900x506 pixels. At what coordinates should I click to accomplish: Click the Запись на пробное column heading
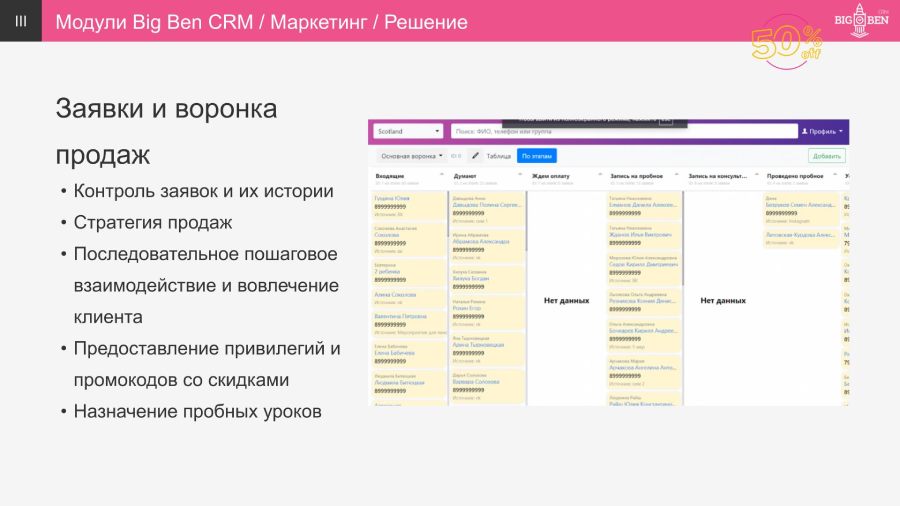(636, 176)
